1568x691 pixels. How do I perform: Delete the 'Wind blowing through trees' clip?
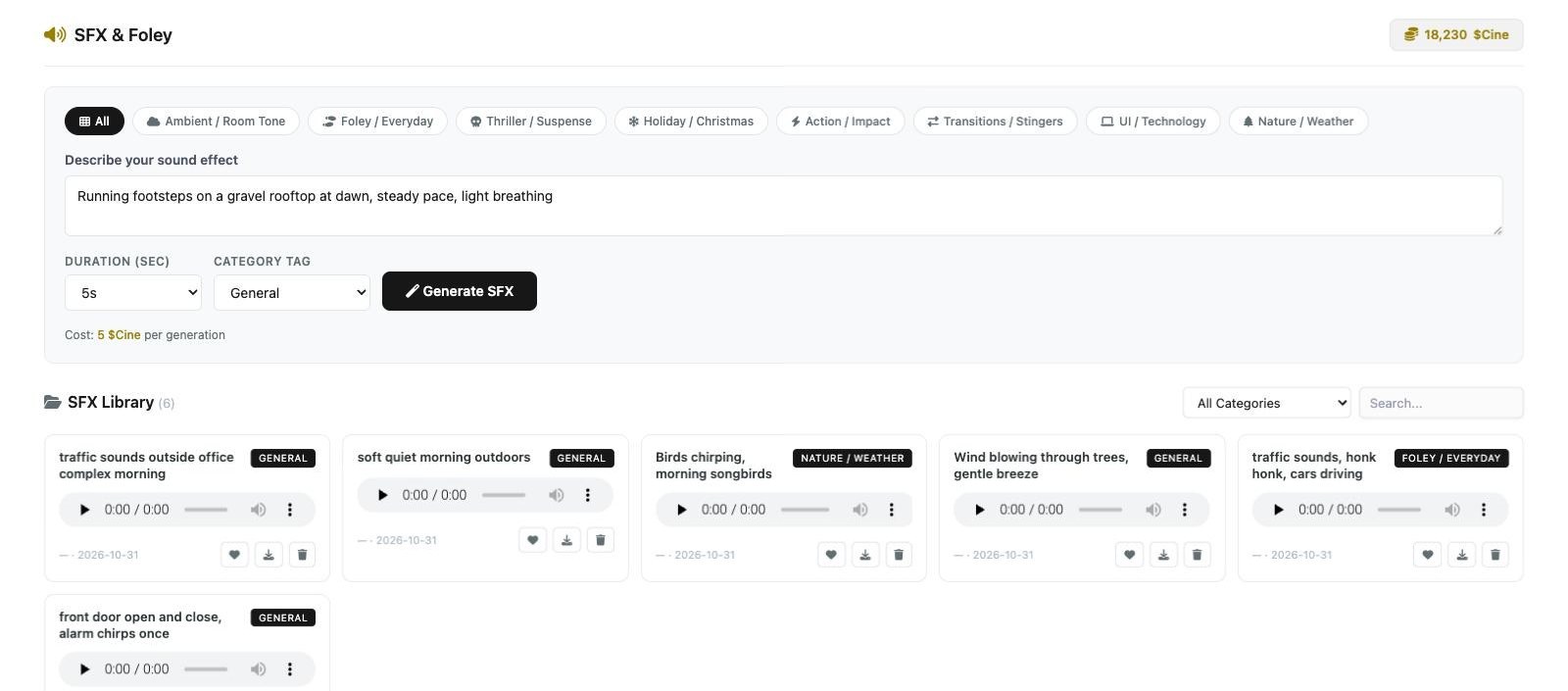click(x=1198, y=555)
